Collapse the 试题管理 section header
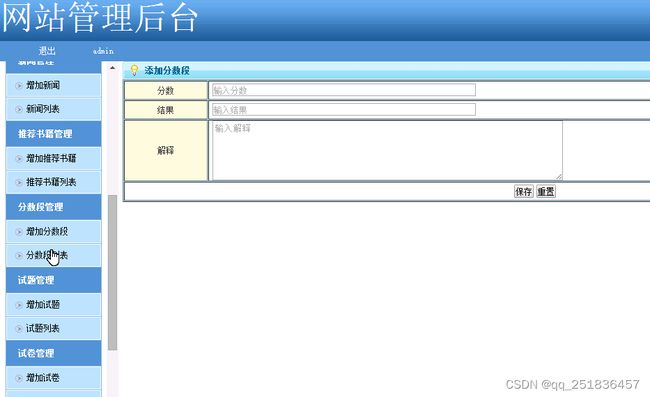650x397 pixels. point(53,280)
